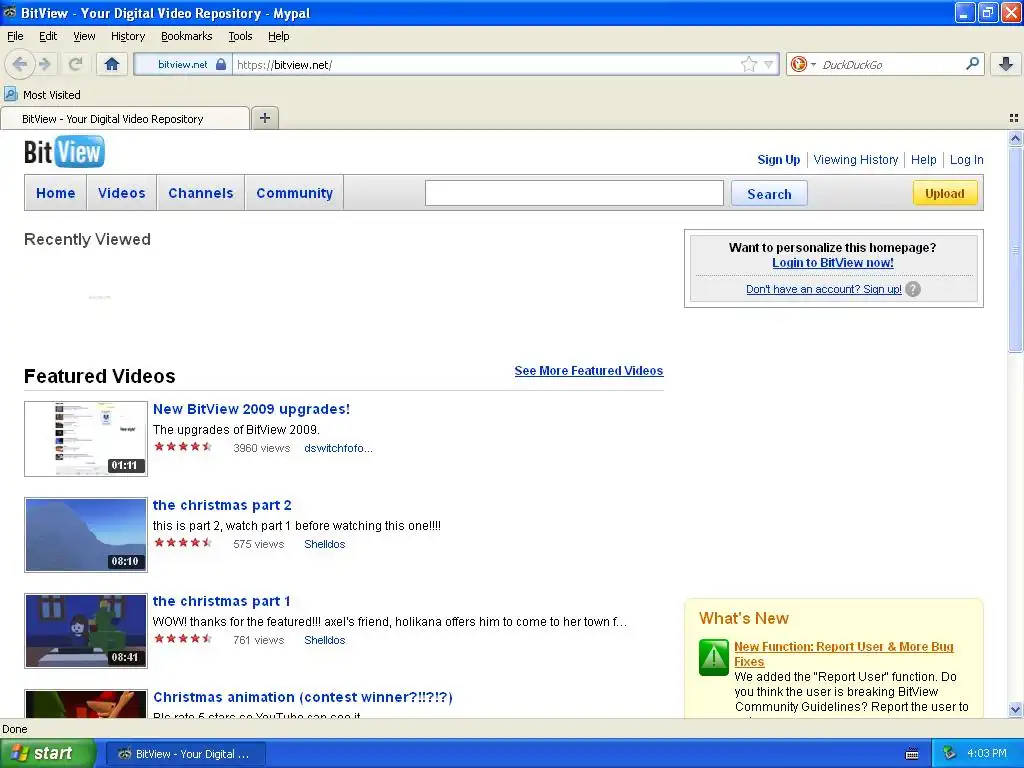This screenshot has height=768, width=1024.
Task: Open Christmas animation (contest winner?!!?!?) title
Action: click(302, 697)
